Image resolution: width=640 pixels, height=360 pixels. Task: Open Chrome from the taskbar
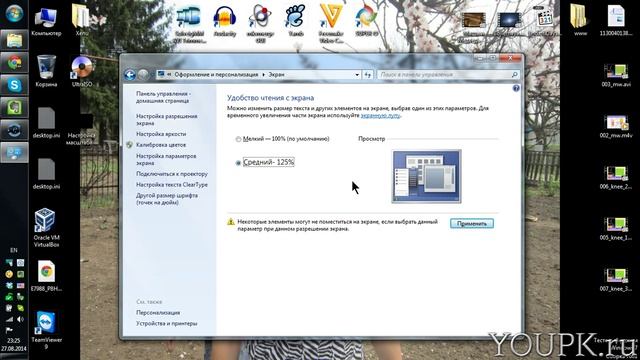click(14, 63)
